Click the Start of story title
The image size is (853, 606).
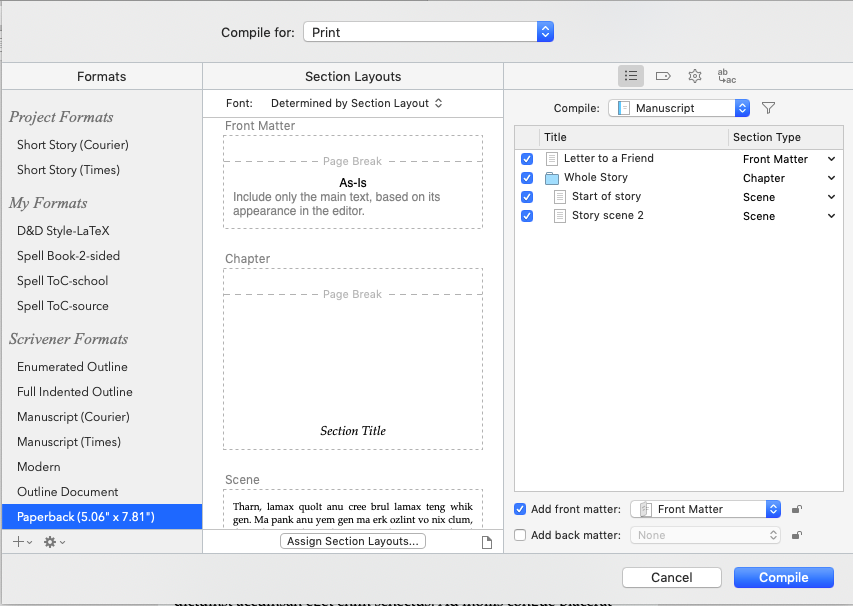pos(607,196)
